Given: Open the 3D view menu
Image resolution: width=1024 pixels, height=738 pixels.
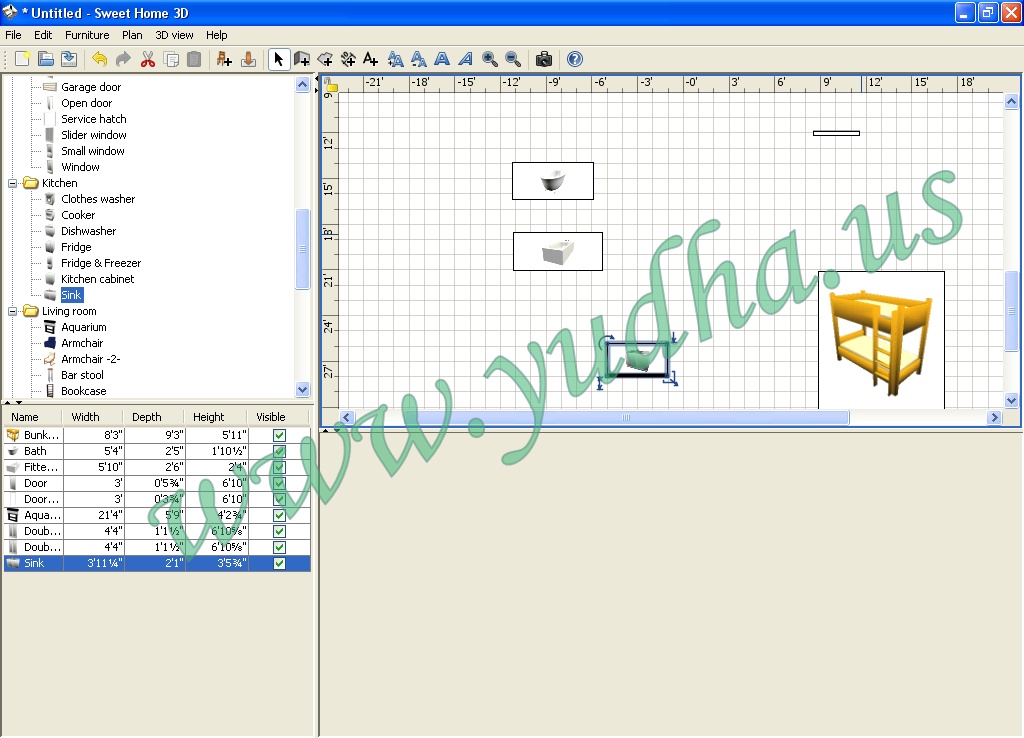Looking at the screenshot, I should pos(174,35).
